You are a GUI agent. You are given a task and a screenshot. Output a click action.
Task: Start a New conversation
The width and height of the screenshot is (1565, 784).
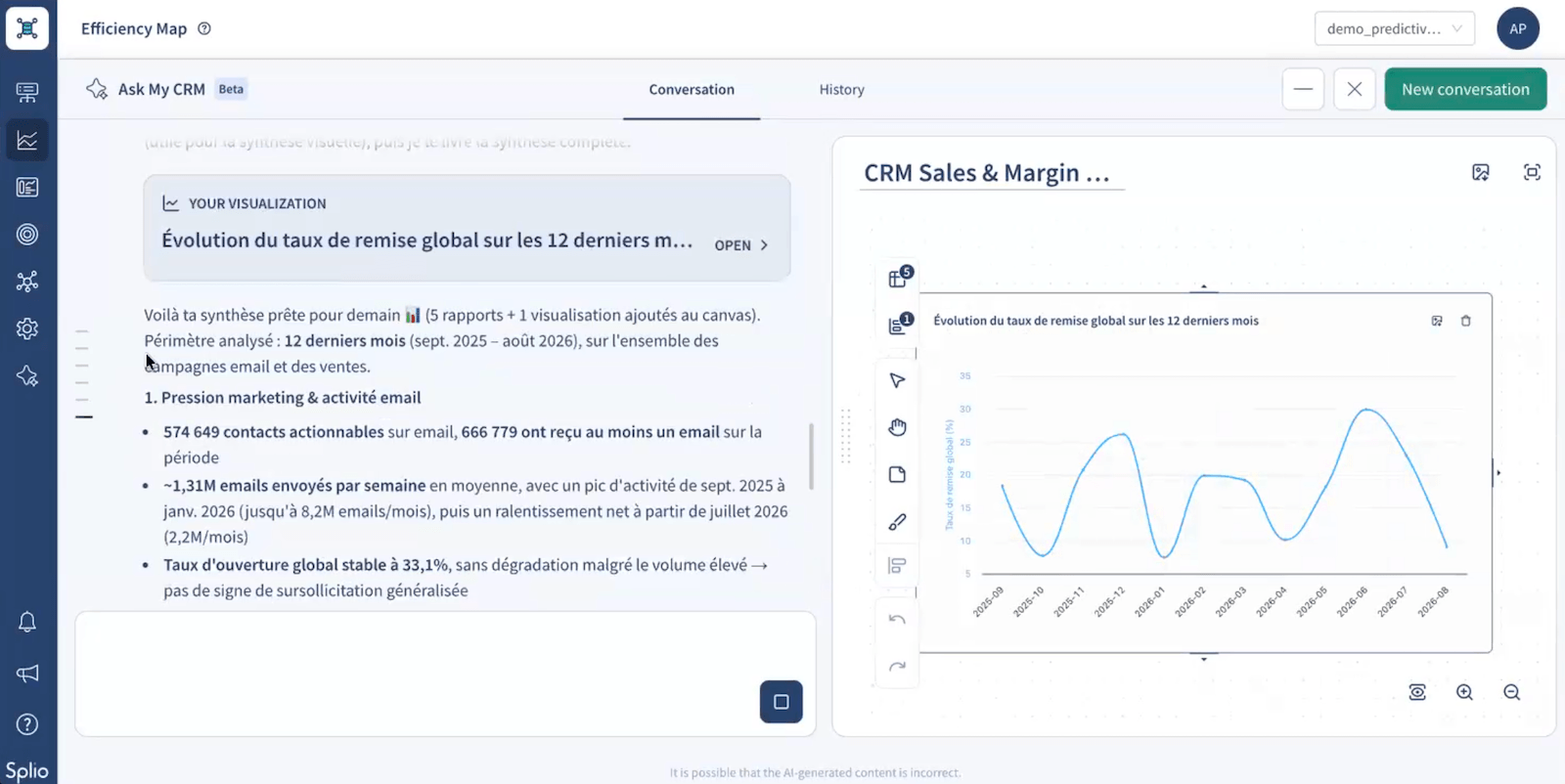click(1465, 89)
